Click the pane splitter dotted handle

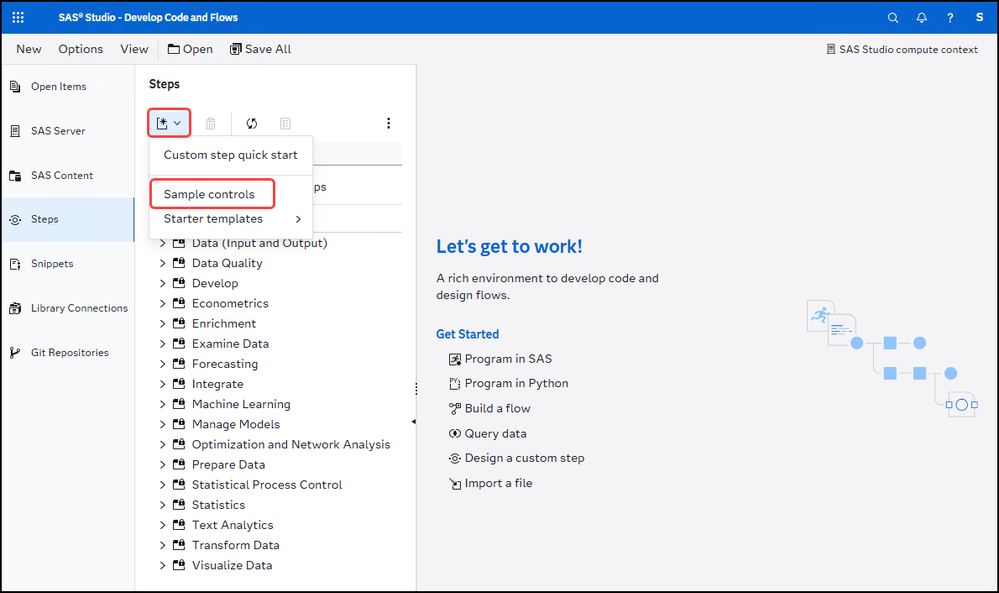[x=416, y=389]
